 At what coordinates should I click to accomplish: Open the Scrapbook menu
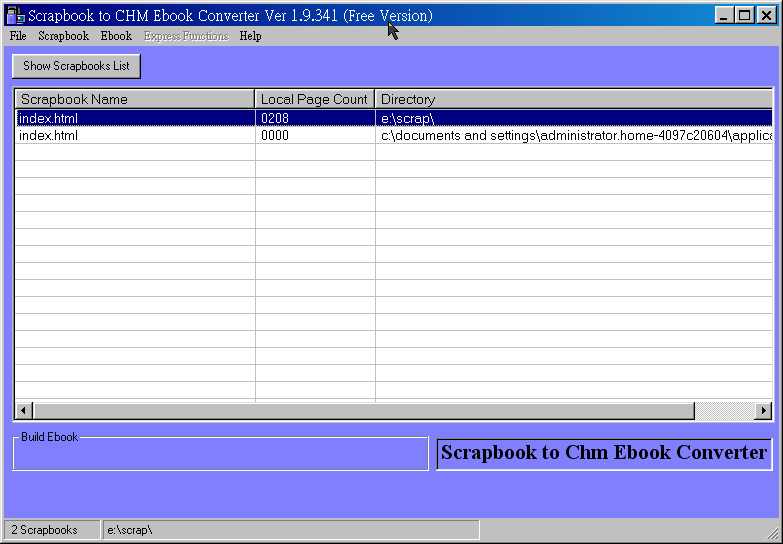click(63, 36)
